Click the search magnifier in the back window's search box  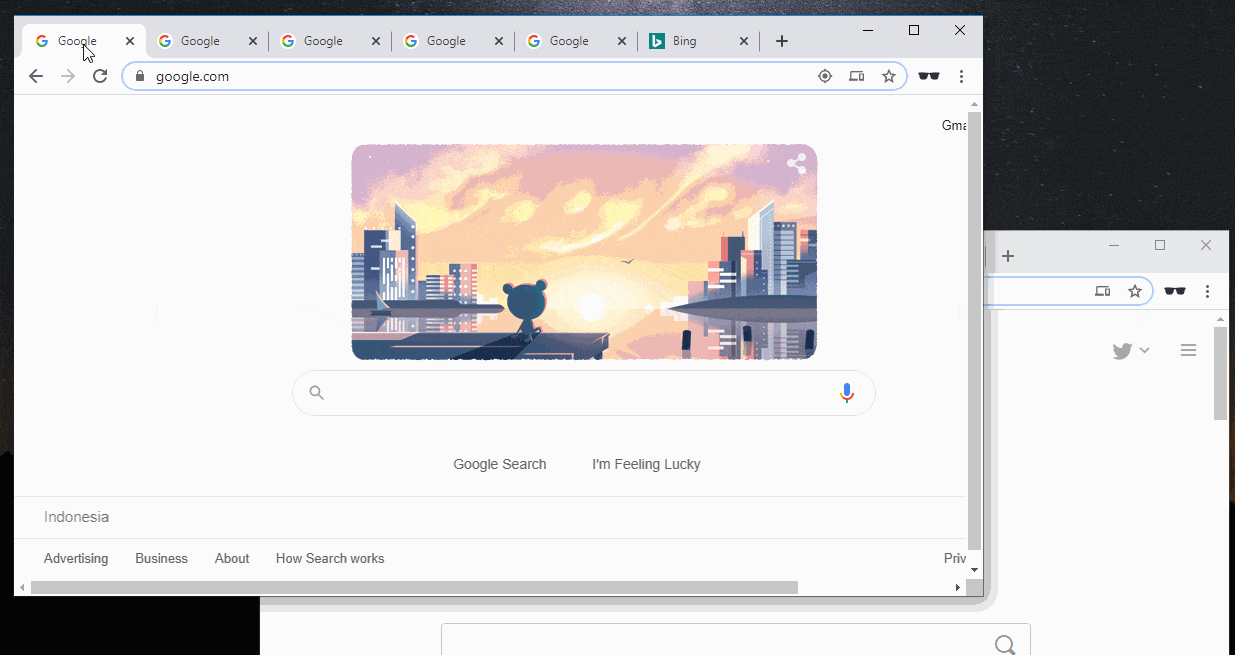[x=1006, y=645]
